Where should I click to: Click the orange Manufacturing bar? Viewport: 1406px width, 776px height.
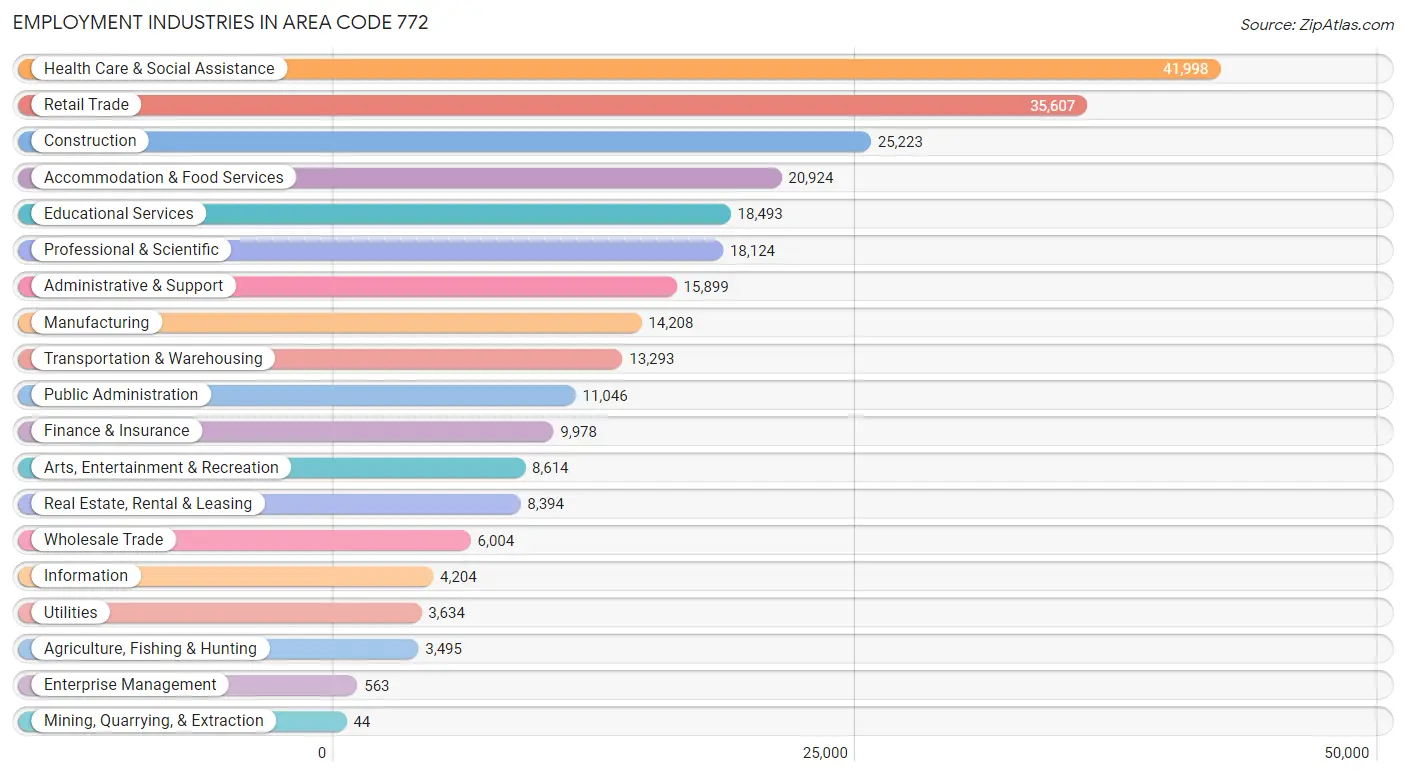(329, 322)
